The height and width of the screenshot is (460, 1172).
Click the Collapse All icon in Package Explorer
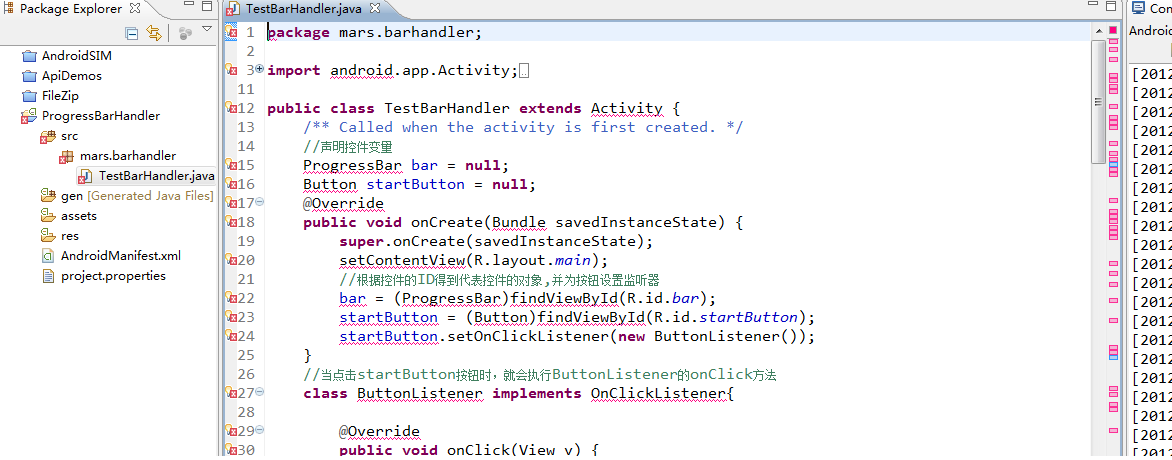click(132, 33)
